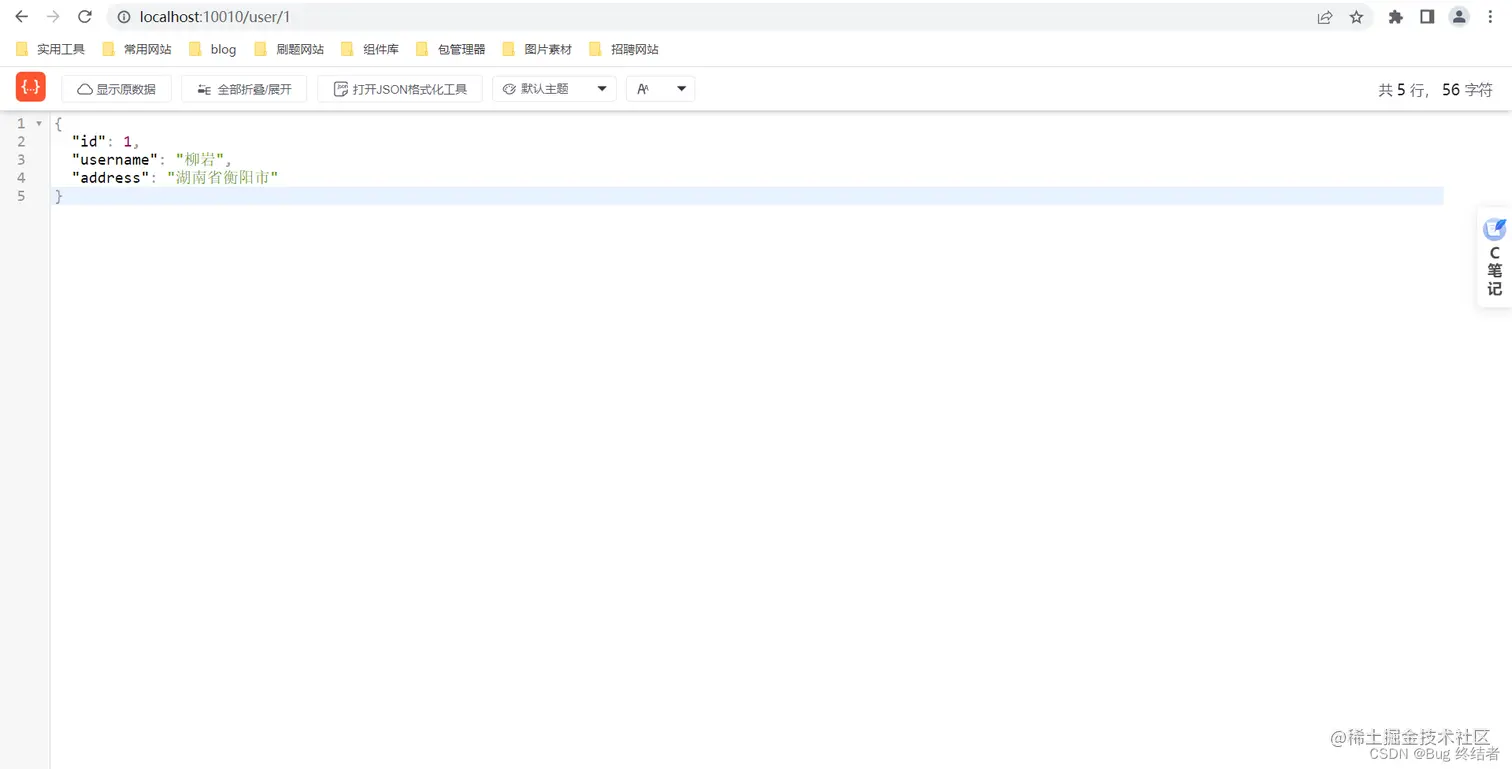Click the browser forward arrow
The height and width of the screenshot is (769, 1512).
tap(53, 17)
